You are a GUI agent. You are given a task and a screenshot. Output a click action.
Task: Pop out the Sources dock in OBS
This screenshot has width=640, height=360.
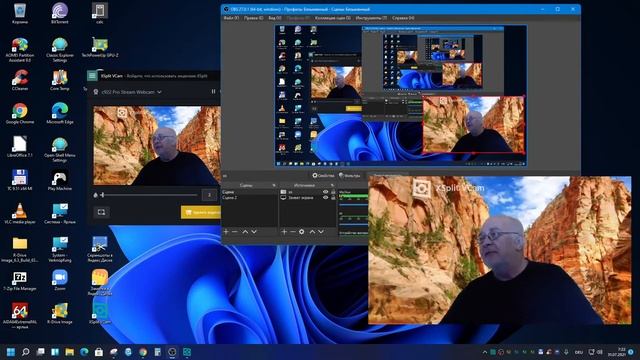[x=332, y=185]
